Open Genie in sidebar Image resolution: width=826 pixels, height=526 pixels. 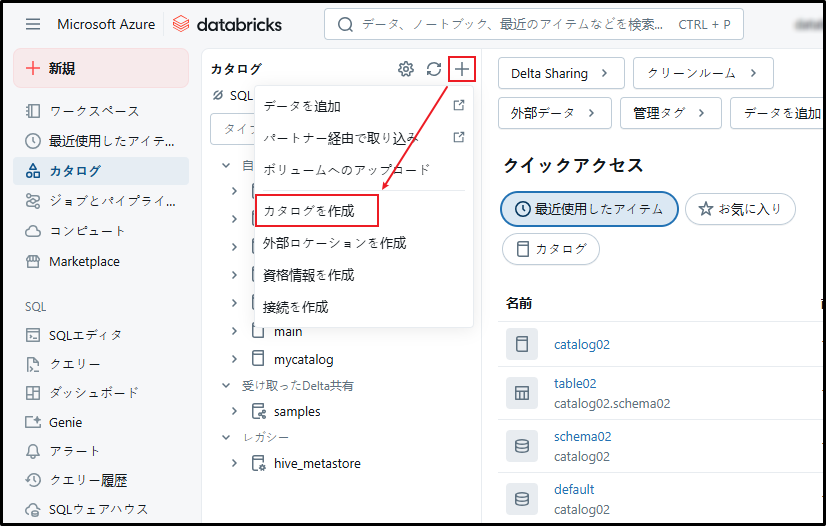point(101,422)
